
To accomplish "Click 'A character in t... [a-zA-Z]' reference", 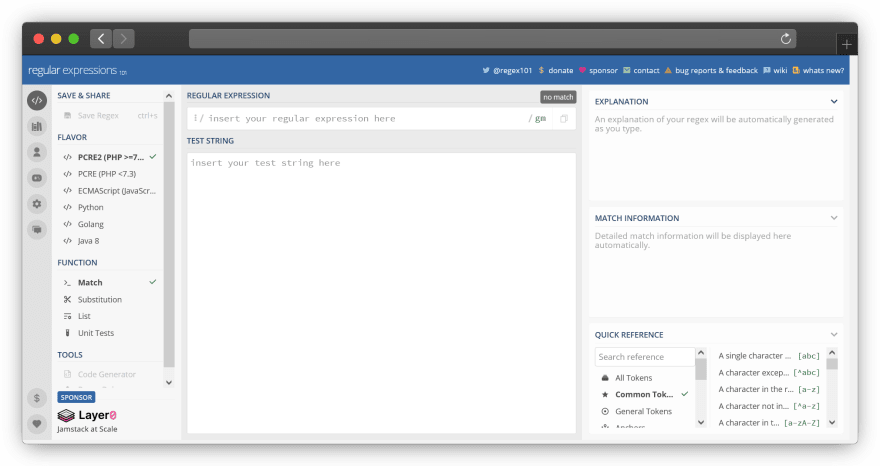I will (768, 423).
